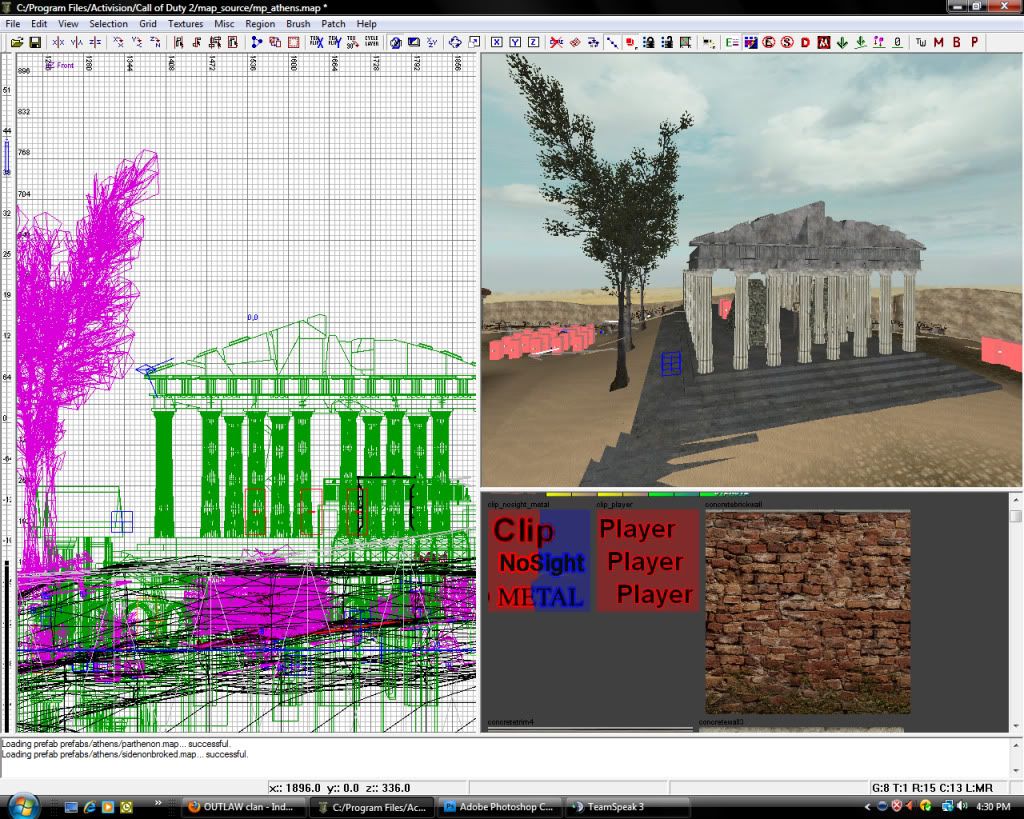Click the red M toolbar icon

click(x=937, y=42)
